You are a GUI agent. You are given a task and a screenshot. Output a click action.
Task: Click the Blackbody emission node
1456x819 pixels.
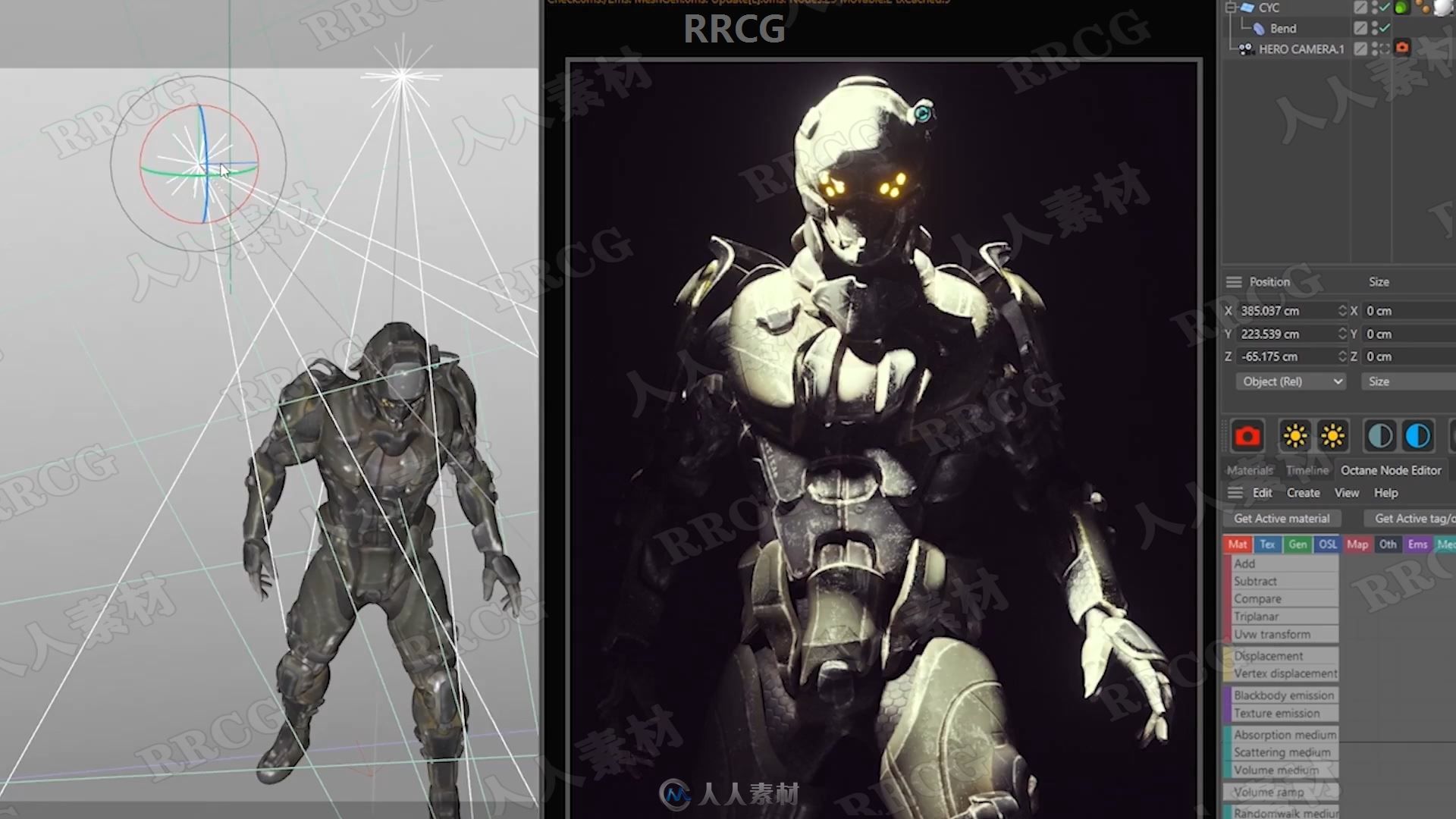click(x=1282, y=695)
